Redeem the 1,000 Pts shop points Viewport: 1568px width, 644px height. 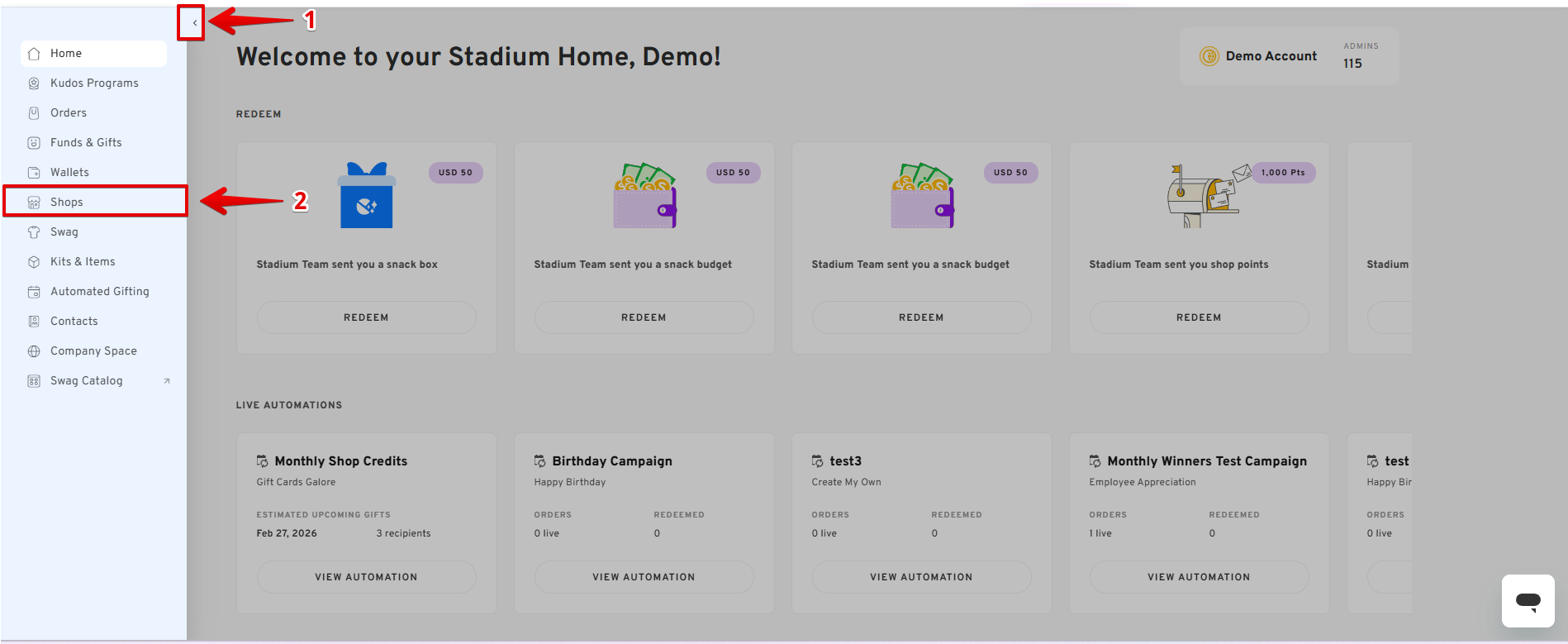click(x=1199, y=317)
